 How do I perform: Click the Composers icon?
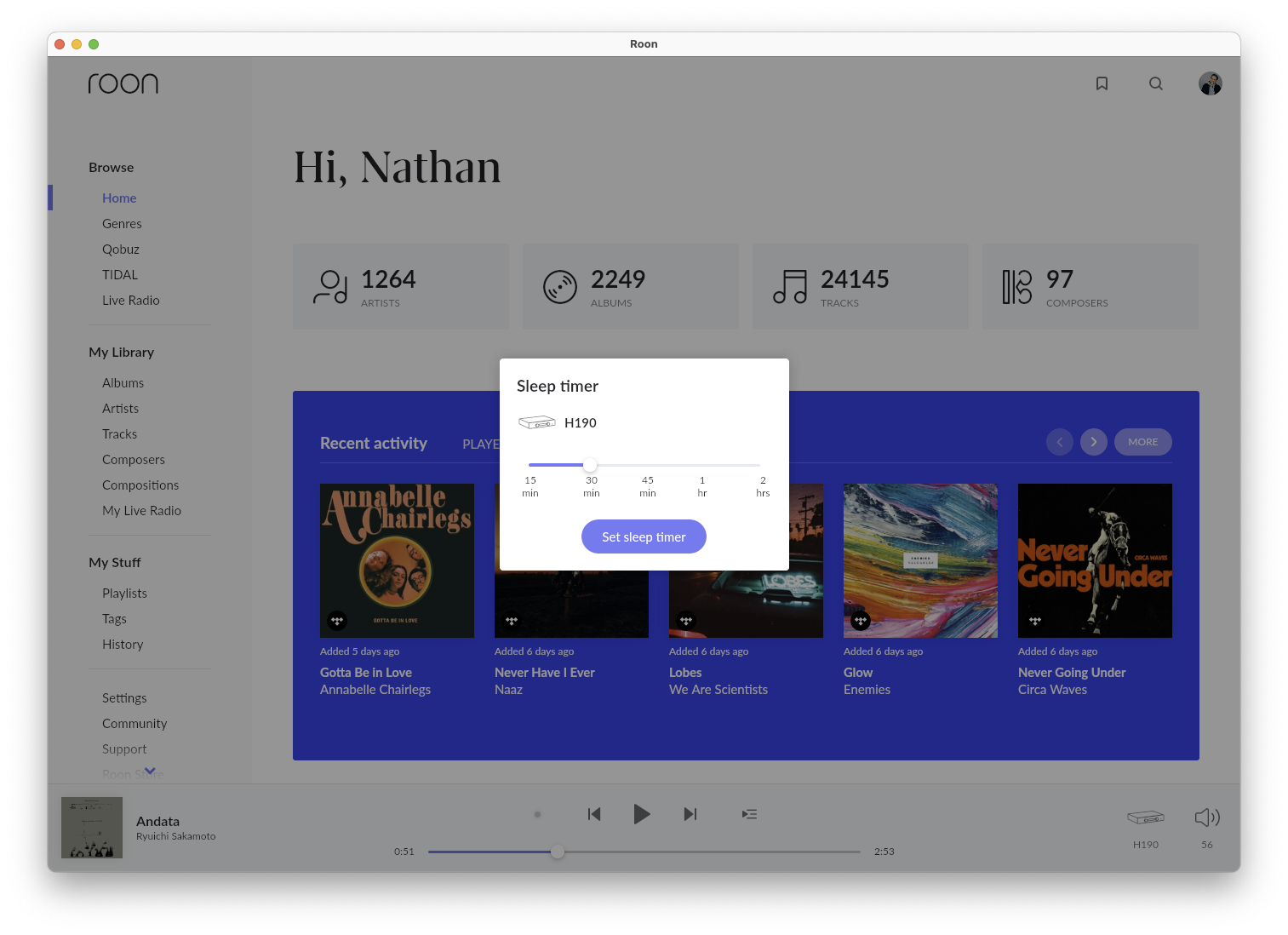(1017, 287)
